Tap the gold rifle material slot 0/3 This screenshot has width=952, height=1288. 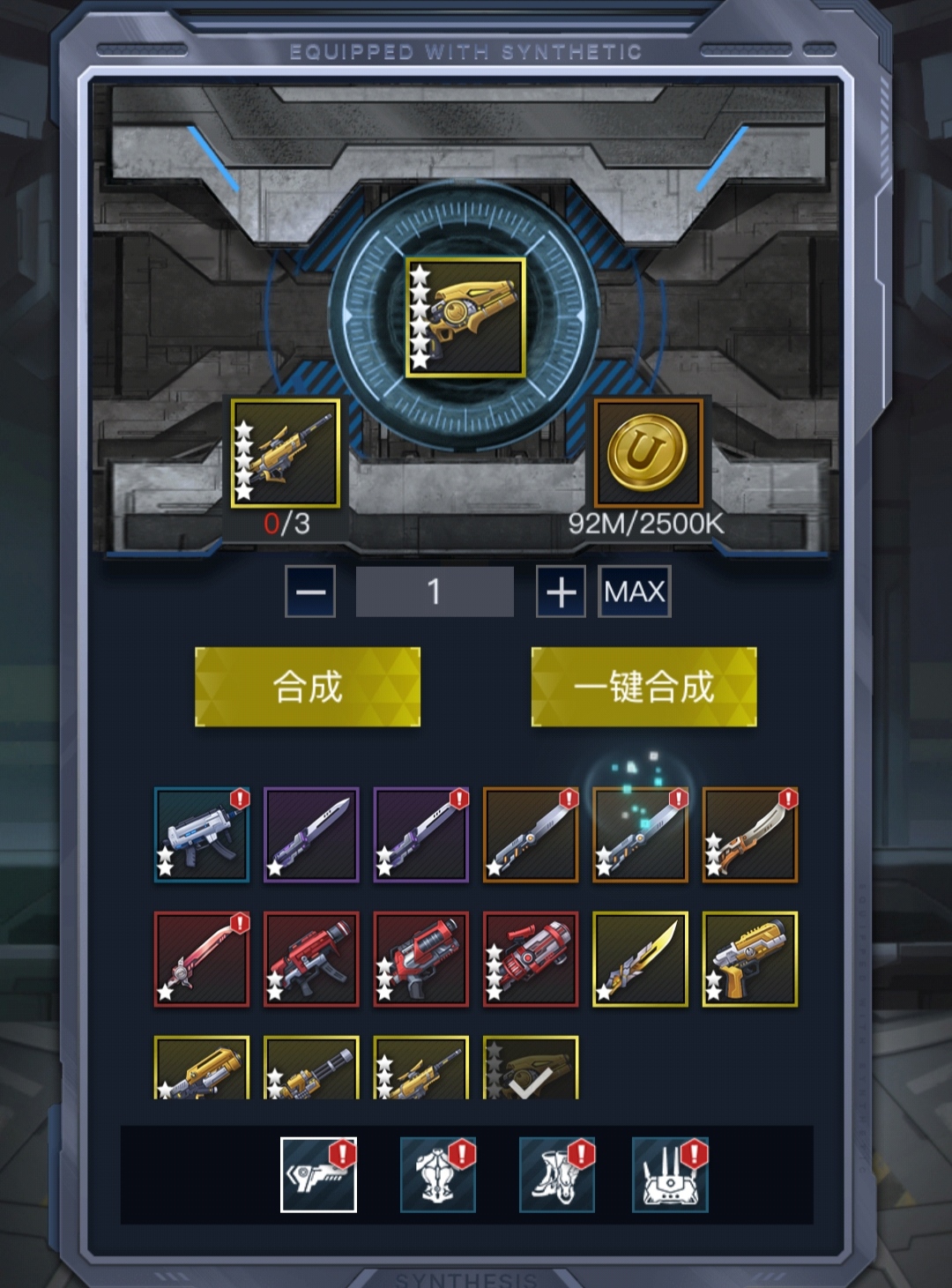click(286, 453)
